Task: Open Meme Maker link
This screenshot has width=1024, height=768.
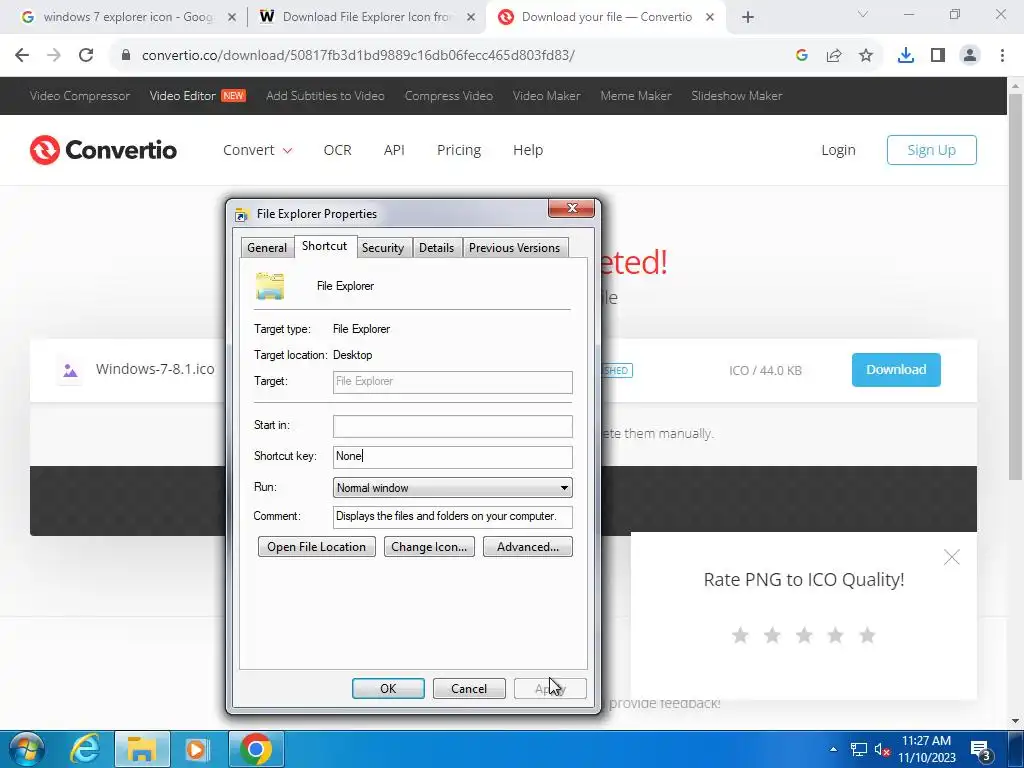Action: [635, 96]
